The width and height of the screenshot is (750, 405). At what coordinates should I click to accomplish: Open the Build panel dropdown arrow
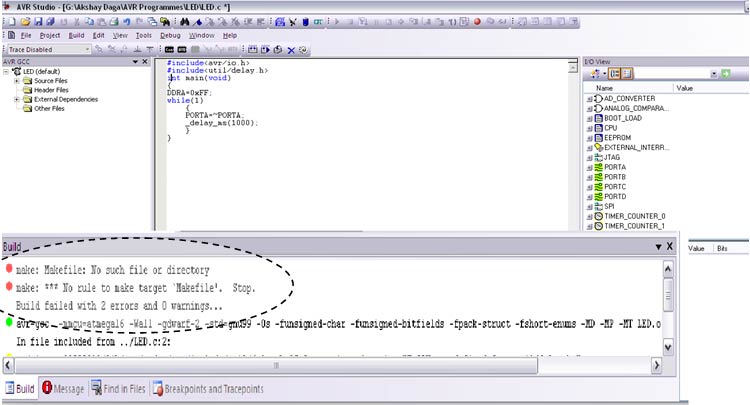click(658, 247)
